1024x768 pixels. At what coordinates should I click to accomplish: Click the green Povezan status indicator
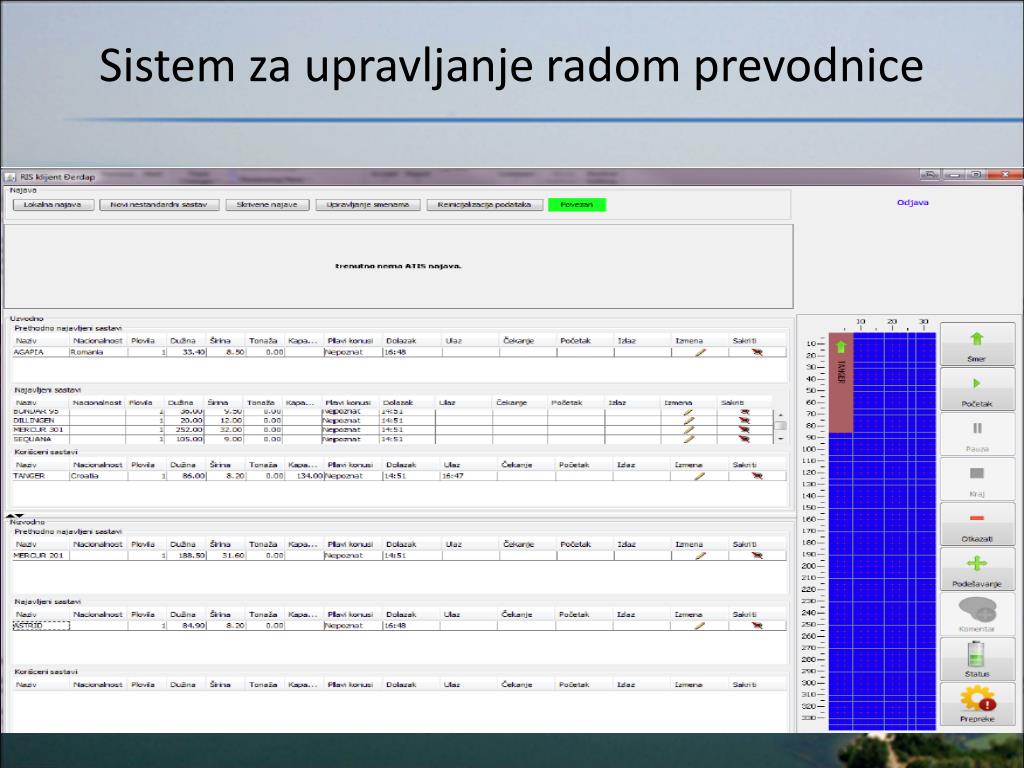tap(577, 205)
